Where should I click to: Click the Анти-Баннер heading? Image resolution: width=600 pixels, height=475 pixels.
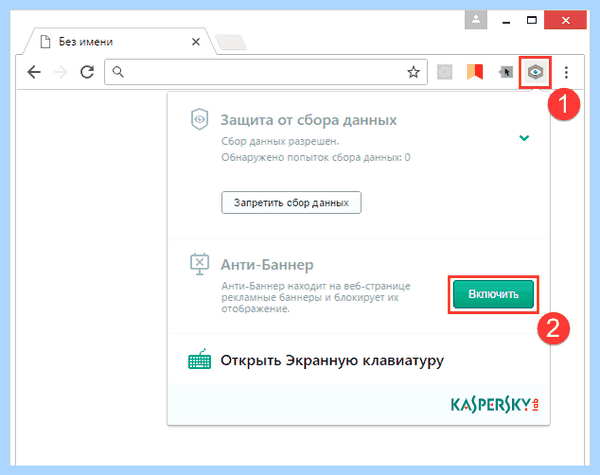(267, 264)
